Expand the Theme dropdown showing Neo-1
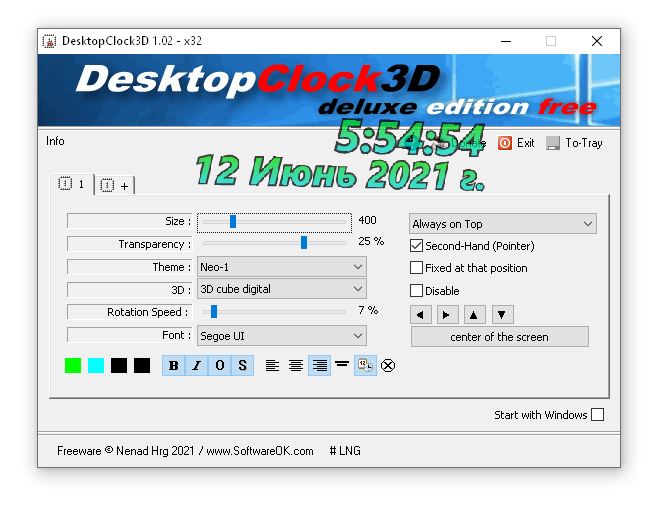661x506 pixels. pos(282,267)
